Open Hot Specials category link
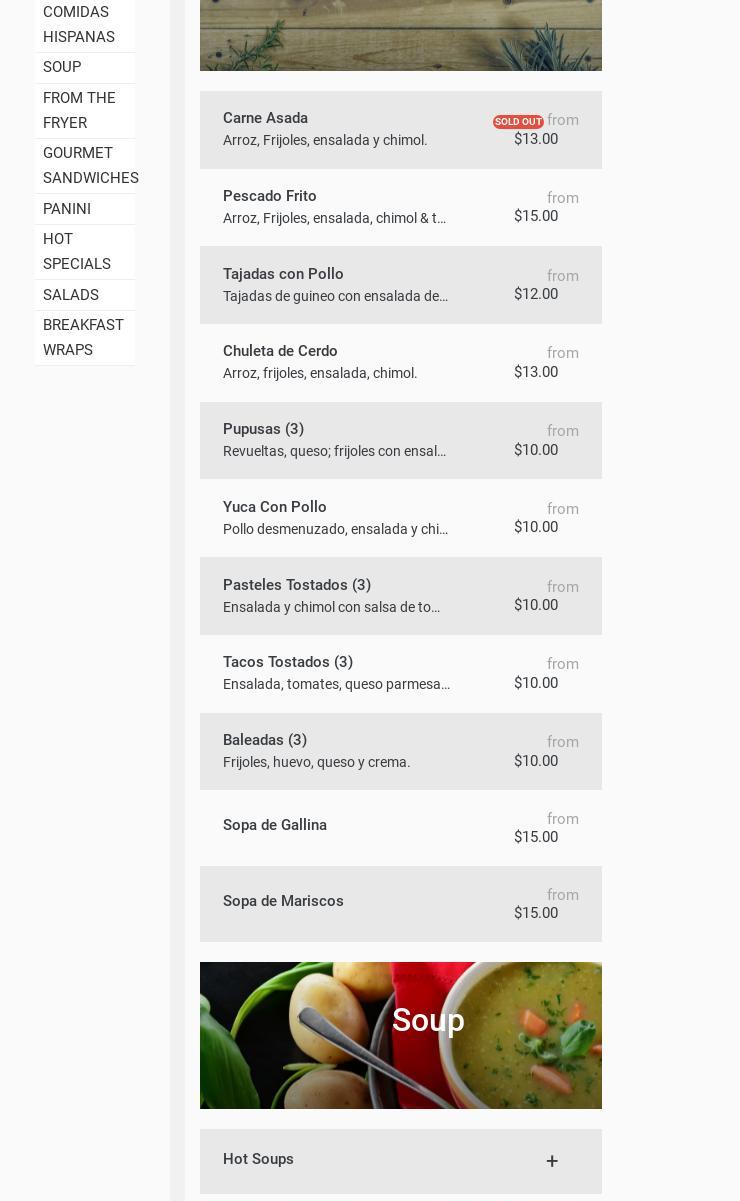The width and height of the screenshot is (740, 1201). (x=77, y=251)
